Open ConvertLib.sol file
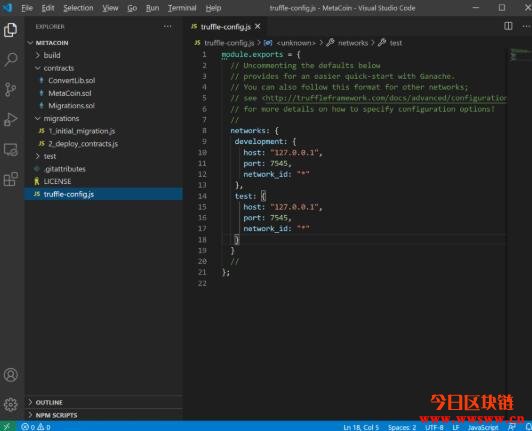The height and width of the screenshot is (431, 532). pyautogui.click(x=103, y=80)
